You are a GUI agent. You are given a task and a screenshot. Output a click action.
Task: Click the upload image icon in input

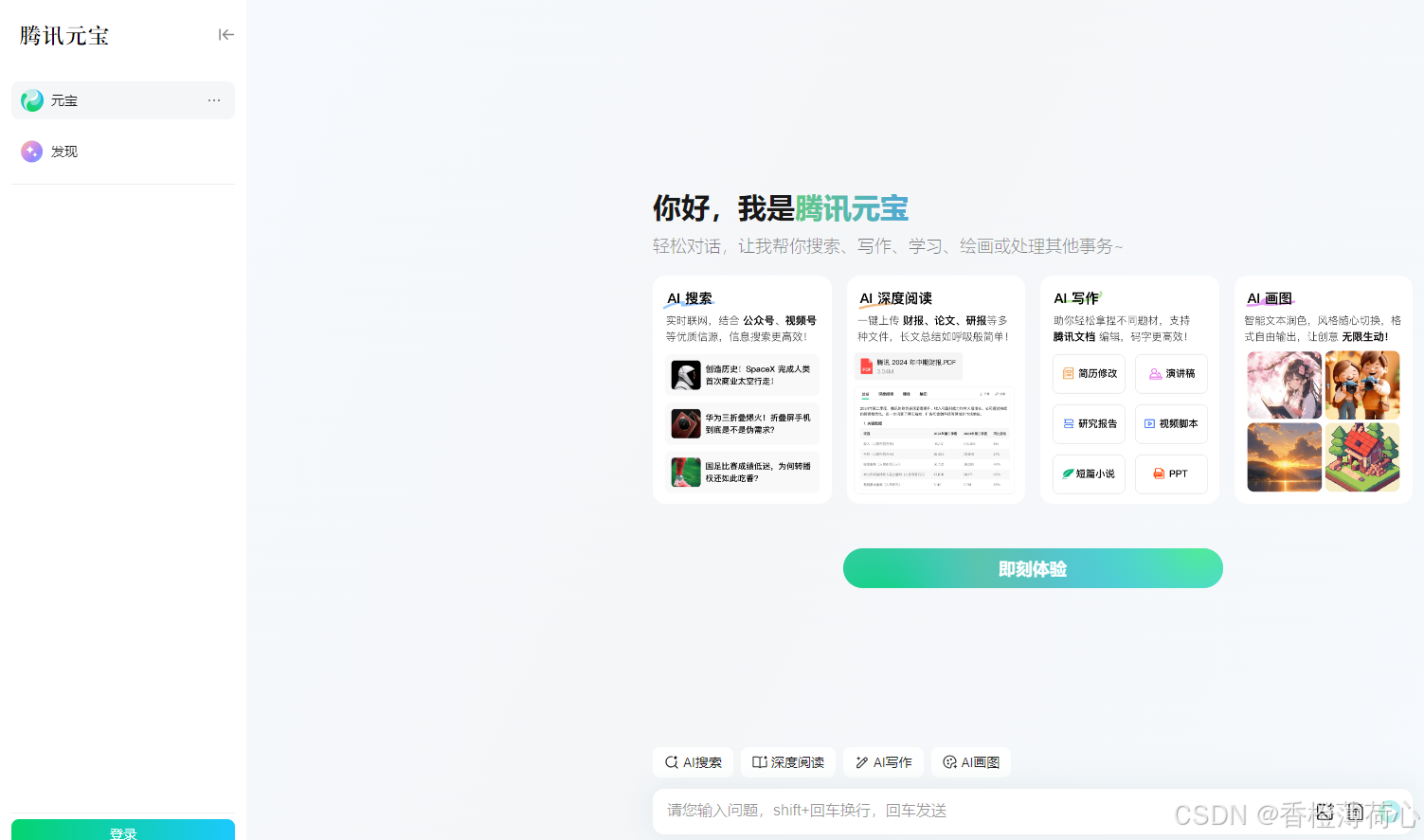[1325, 812]
